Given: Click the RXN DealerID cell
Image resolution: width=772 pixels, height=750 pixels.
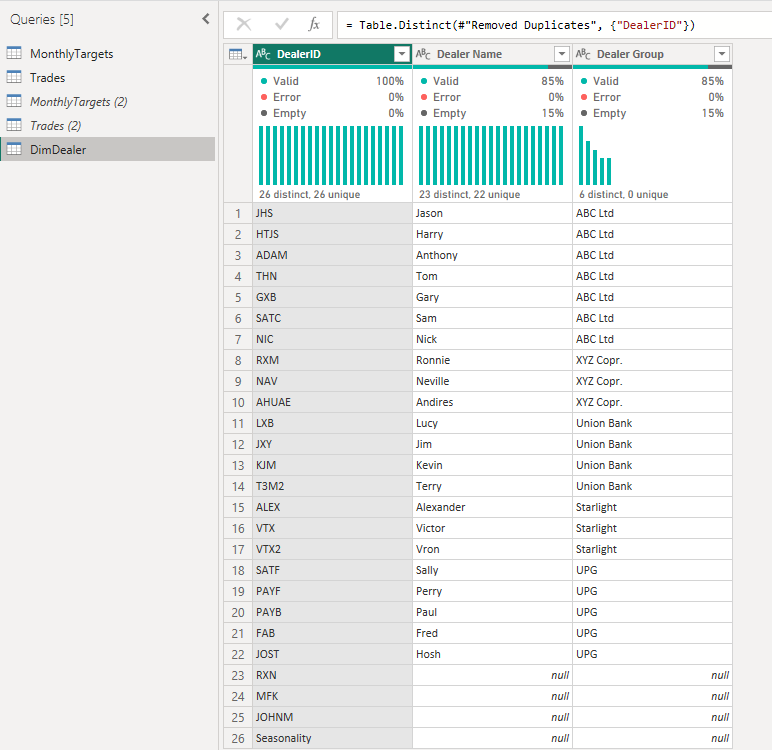Looking at the screenshot, I should click(332, 675).
